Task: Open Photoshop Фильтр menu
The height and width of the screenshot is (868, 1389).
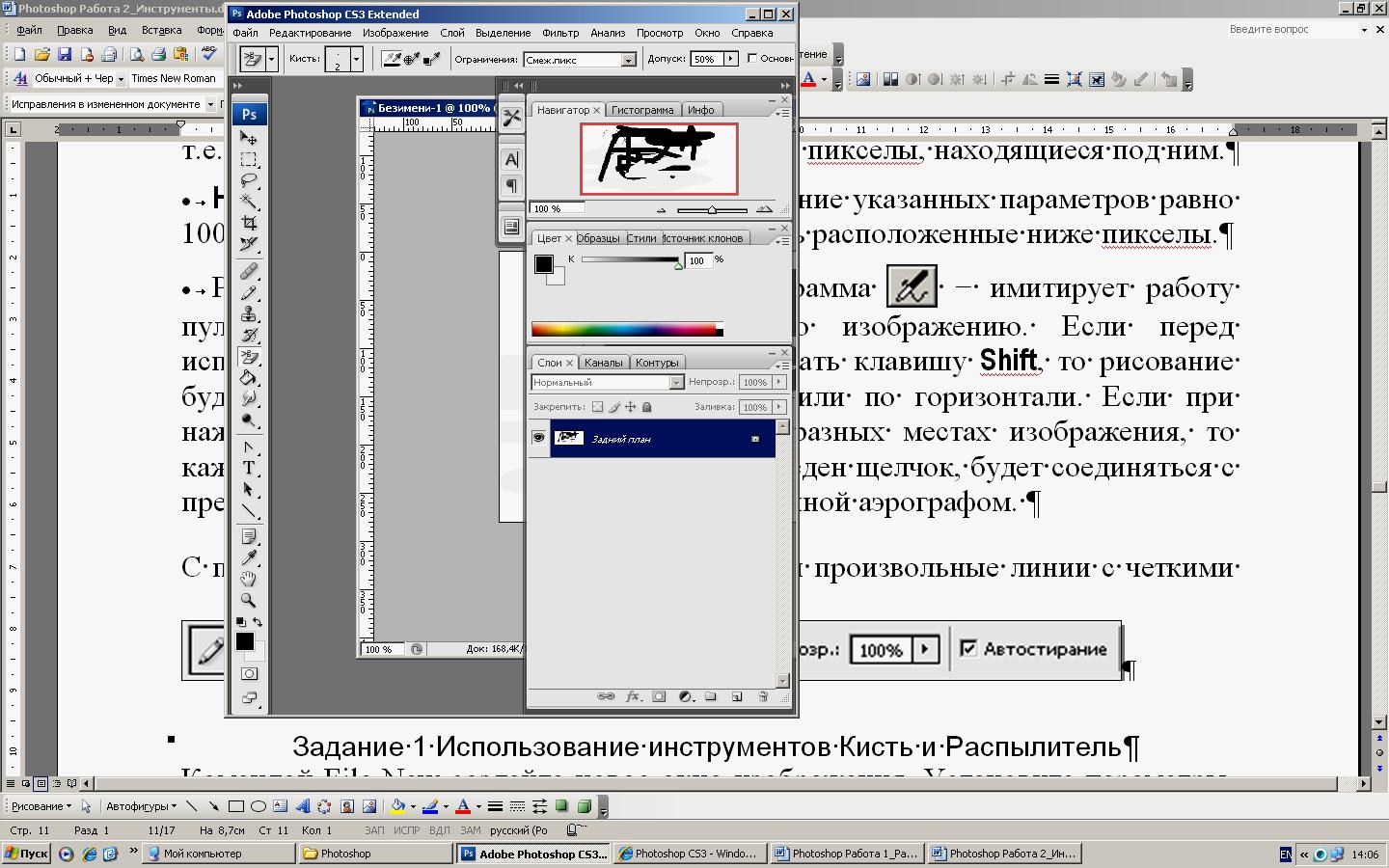Action: pyautogui.click(x=560, y=33)
